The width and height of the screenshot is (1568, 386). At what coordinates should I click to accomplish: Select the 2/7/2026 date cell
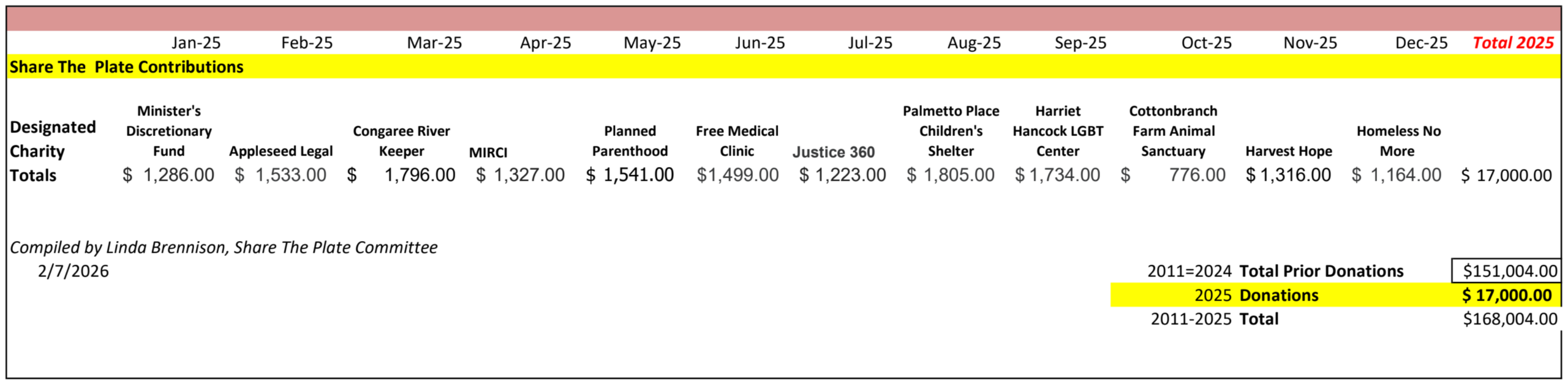click(73, 271)
